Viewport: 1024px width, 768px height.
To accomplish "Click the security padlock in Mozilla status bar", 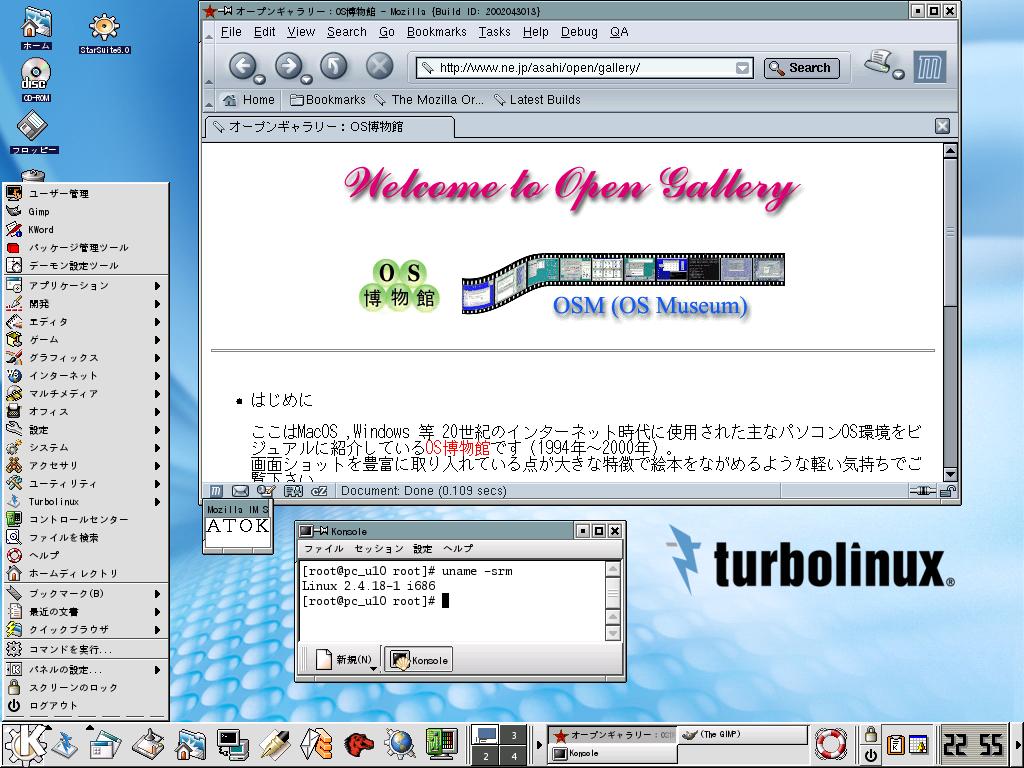I will pos(948,491).
